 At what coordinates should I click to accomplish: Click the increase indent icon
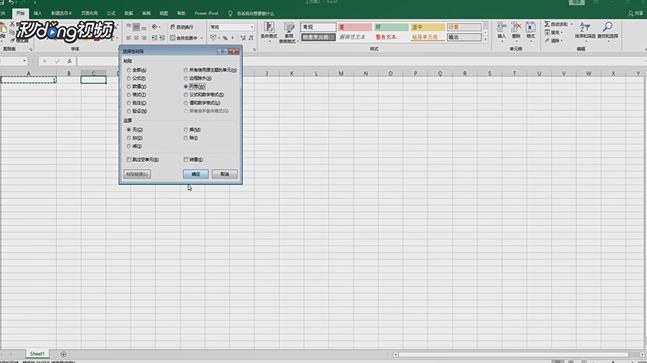162,38
